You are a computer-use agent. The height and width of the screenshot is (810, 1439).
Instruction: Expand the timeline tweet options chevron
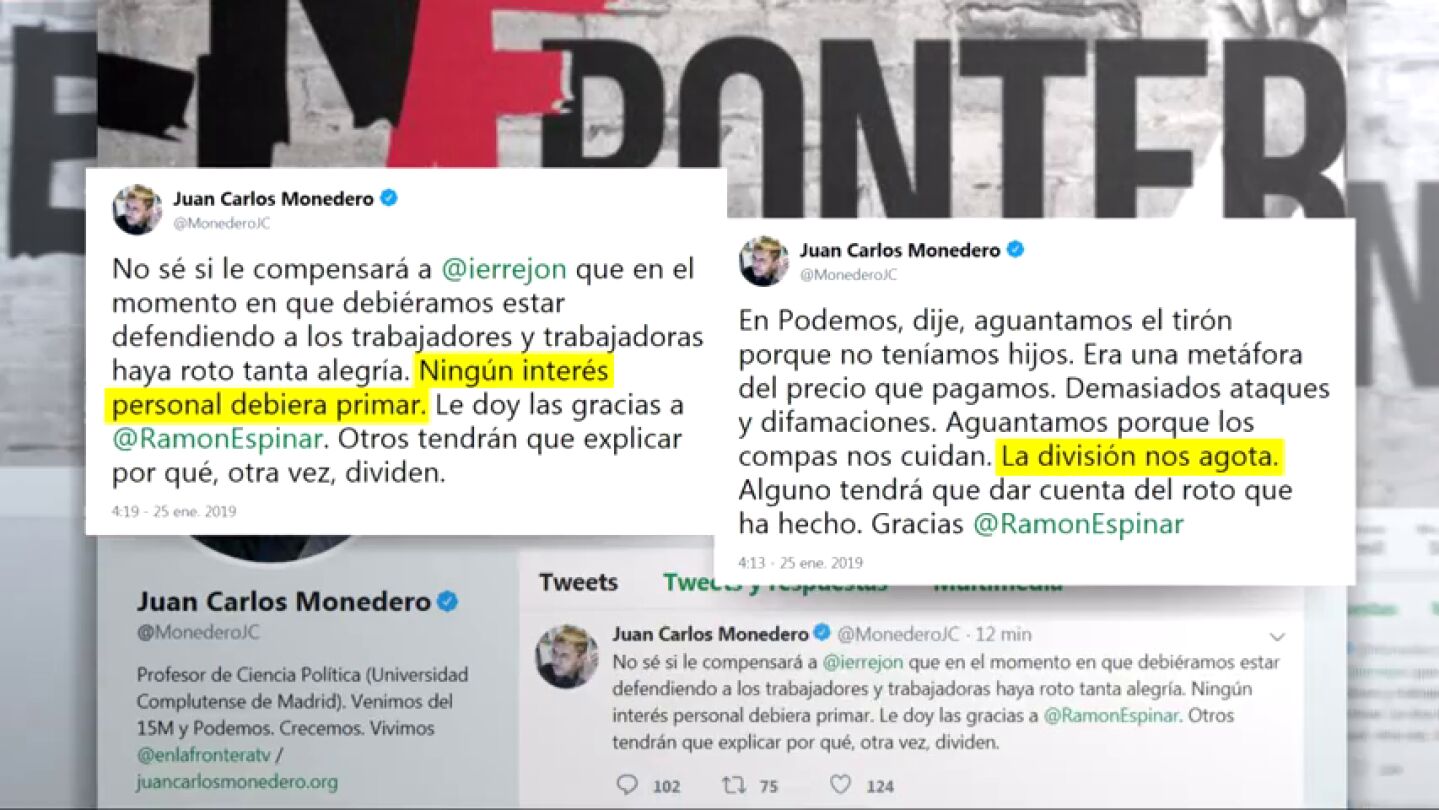click(x=1277, y=636)
